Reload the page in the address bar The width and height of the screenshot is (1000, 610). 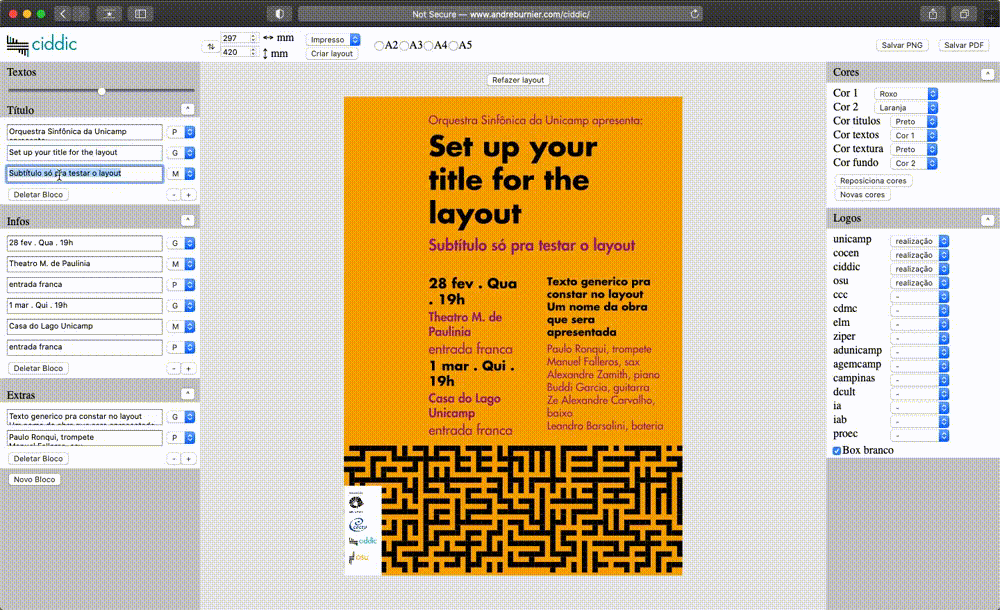695,13
